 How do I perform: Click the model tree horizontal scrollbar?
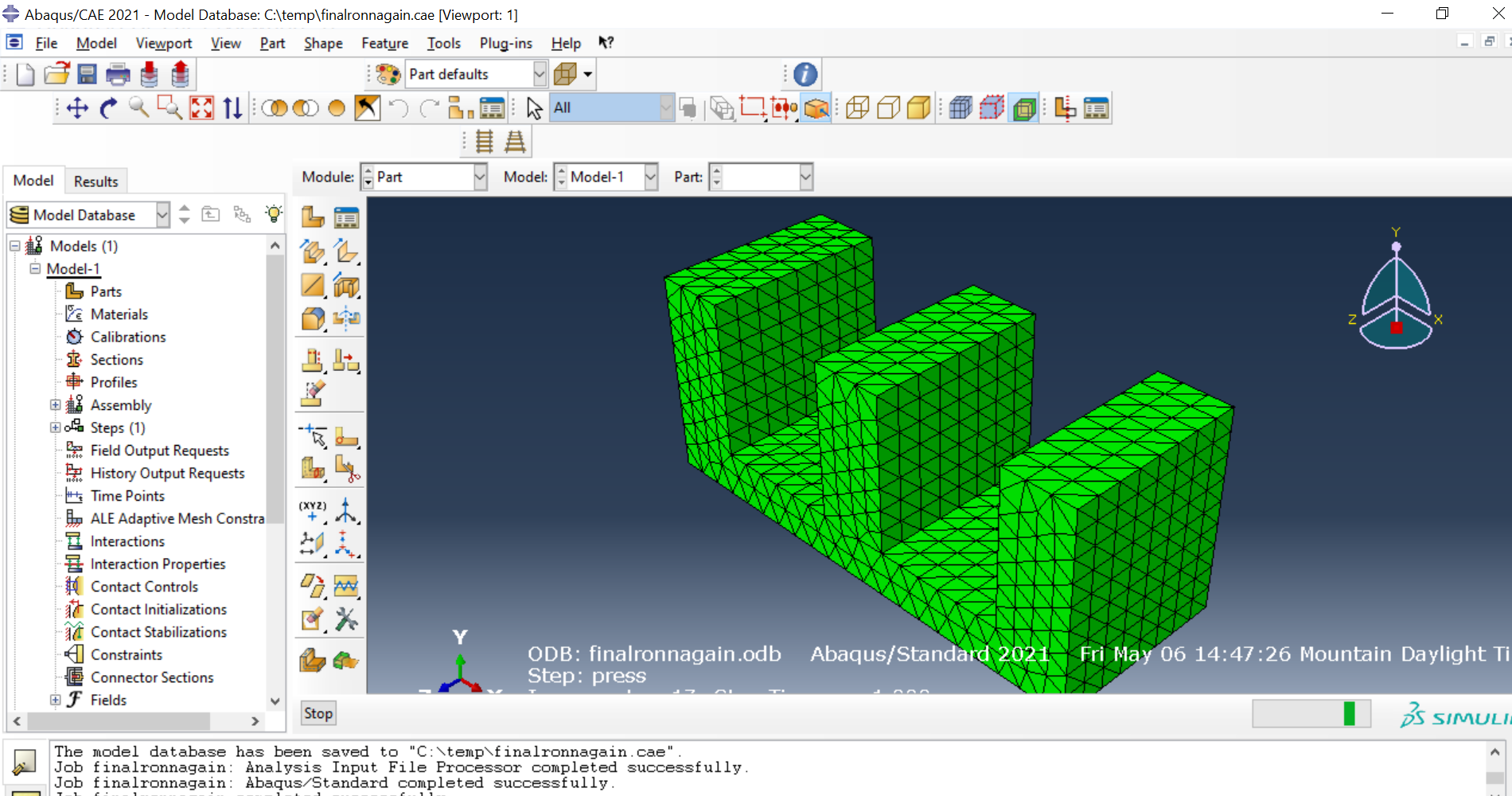click(119, 721)
